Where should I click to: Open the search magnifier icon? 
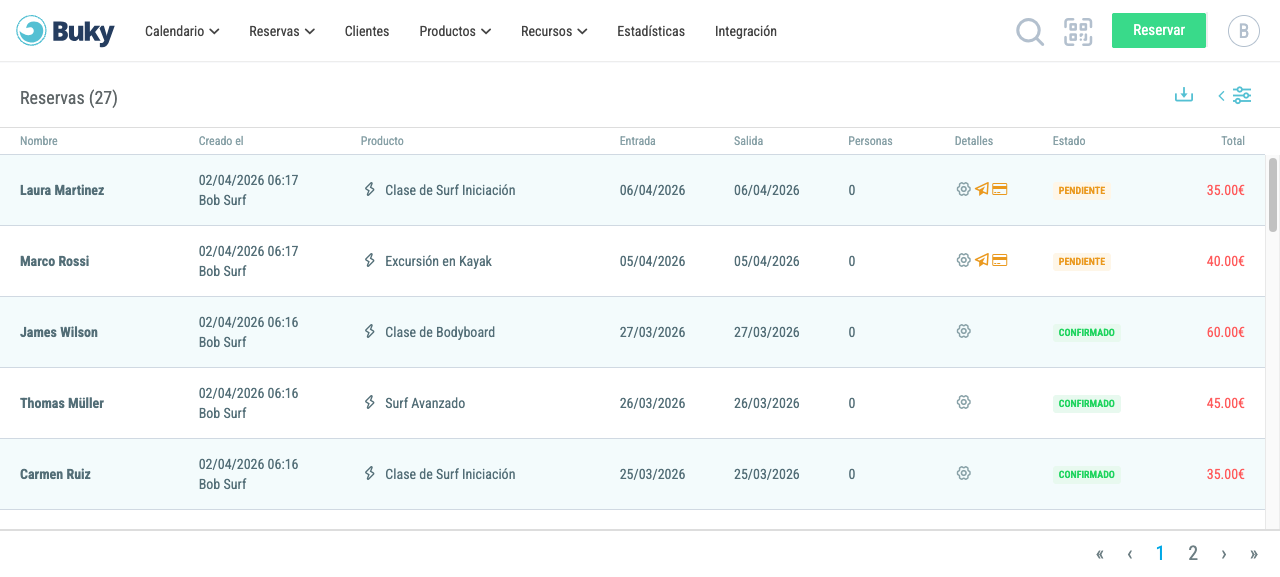1030,32
